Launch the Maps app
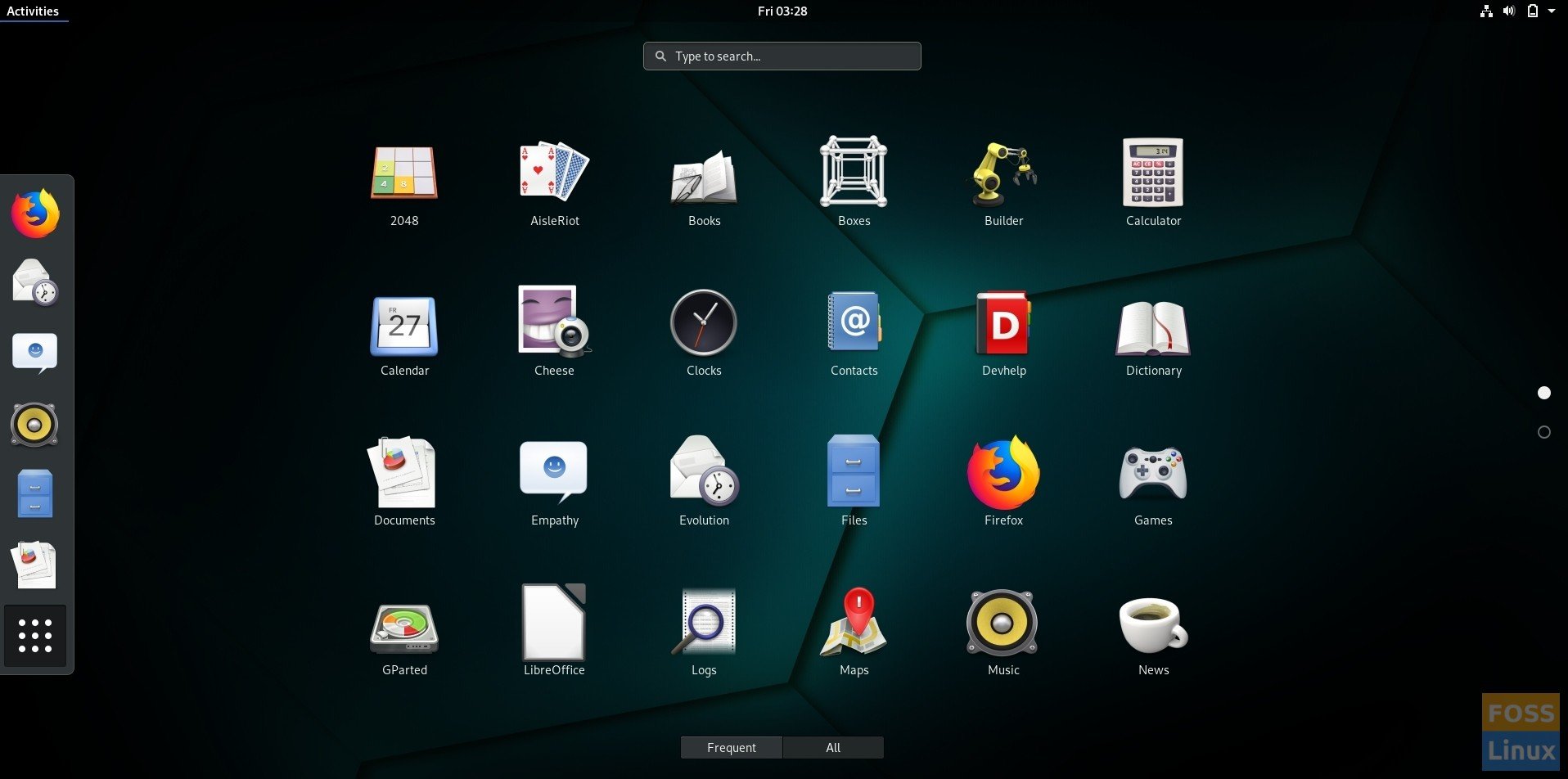Screen dimensions: 1568x779 pos(854,622)
